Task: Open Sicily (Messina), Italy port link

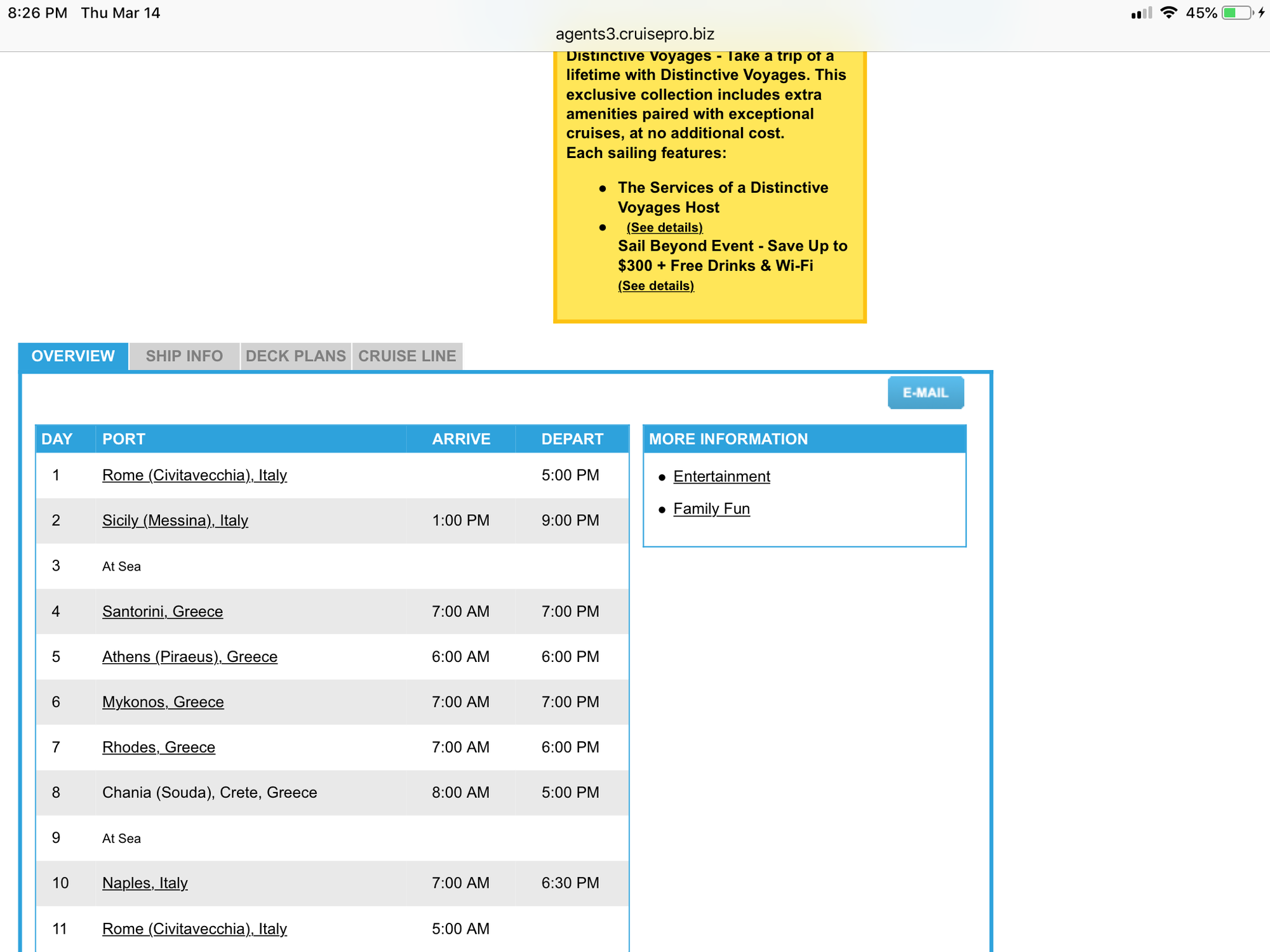Action: (x=175, y=520)
